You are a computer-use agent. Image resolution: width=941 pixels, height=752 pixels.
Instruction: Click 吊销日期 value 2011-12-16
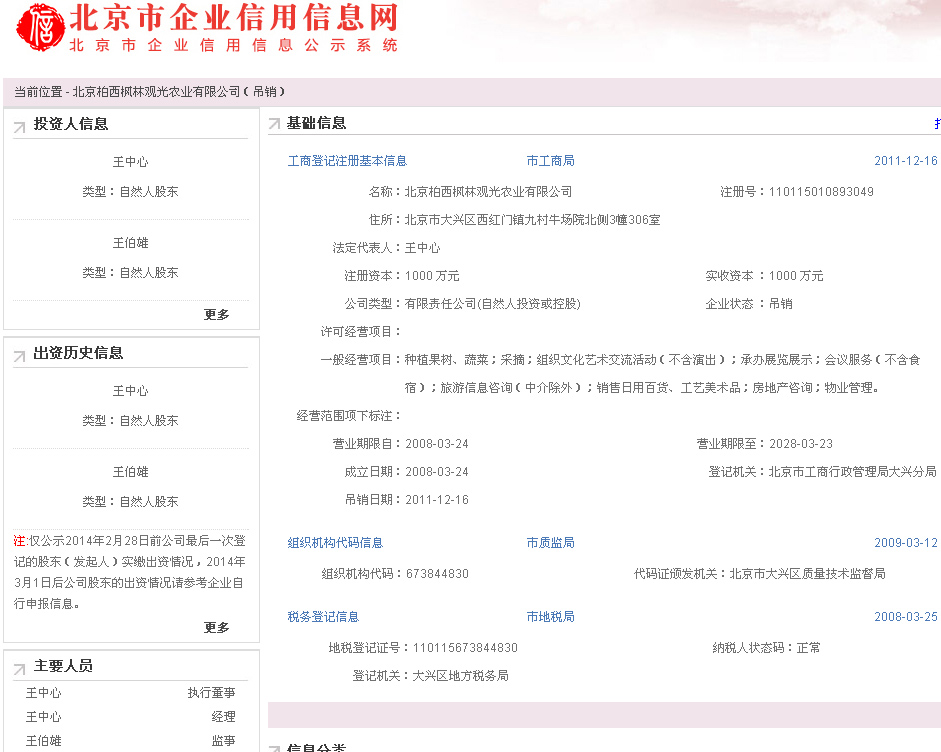pos(437,500)
